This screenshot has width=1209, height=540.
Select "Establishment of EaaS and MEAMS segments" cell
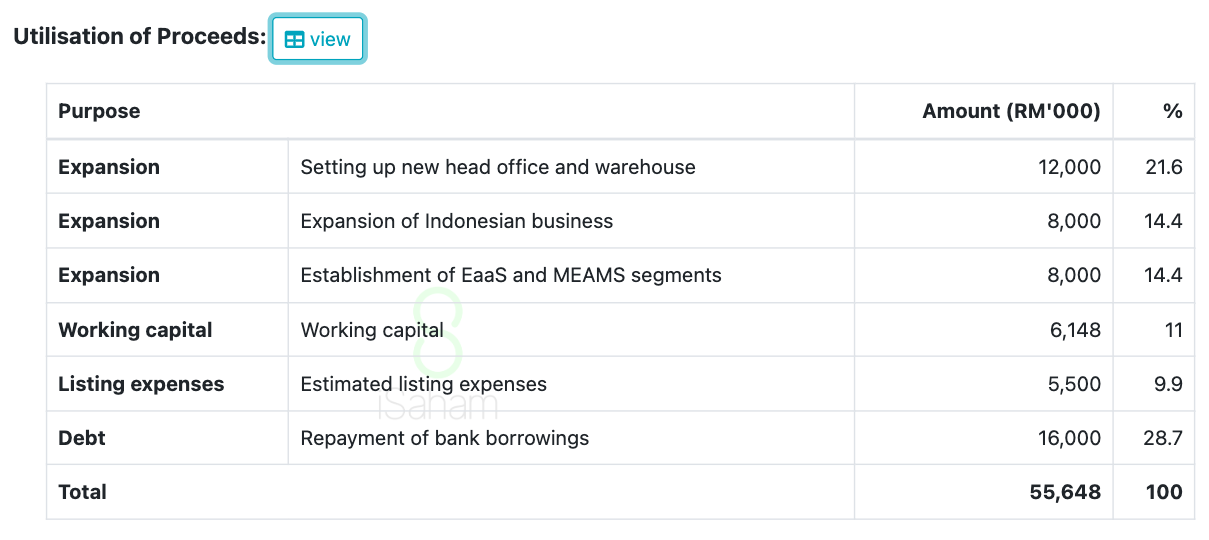pyautogui.click(x=511, y=275)
